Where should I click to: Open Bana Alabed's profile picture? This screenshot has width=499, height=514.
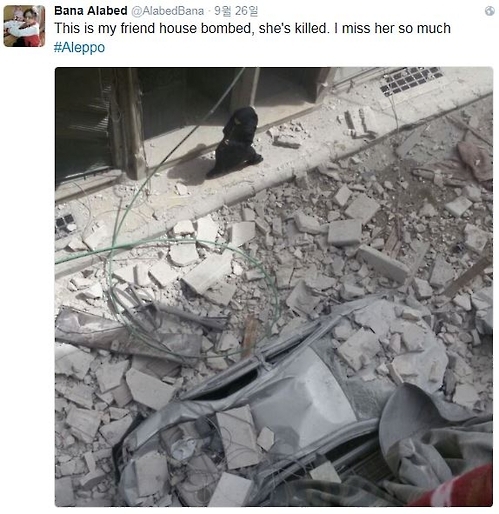pos(24,26)
